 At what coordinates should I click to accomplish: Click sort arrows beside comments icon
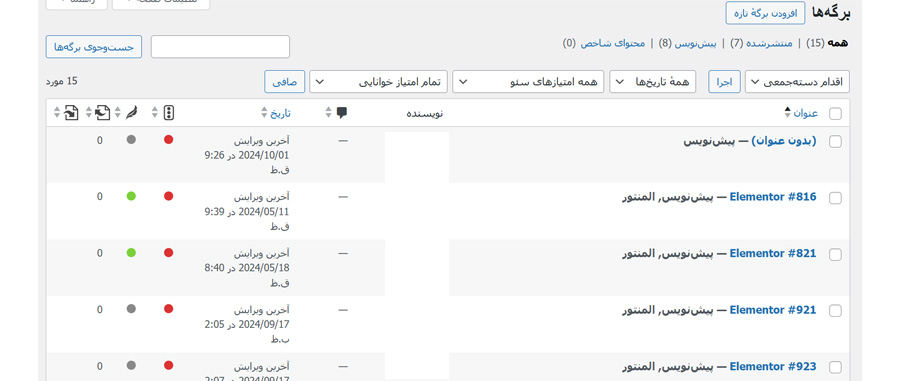[328, 112]
